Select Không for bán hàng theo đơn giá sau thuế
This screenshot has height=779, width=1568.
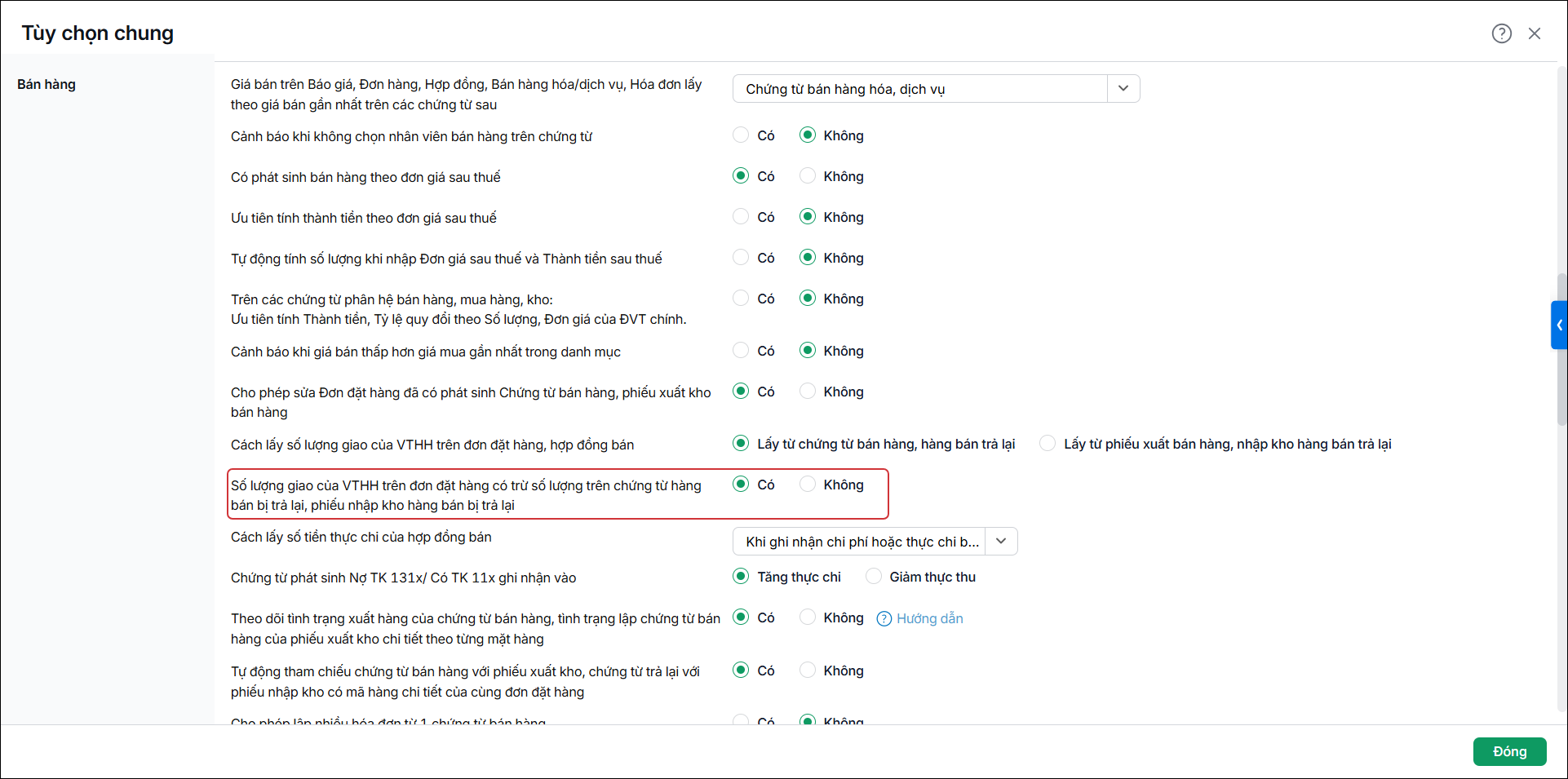(808, 176)
